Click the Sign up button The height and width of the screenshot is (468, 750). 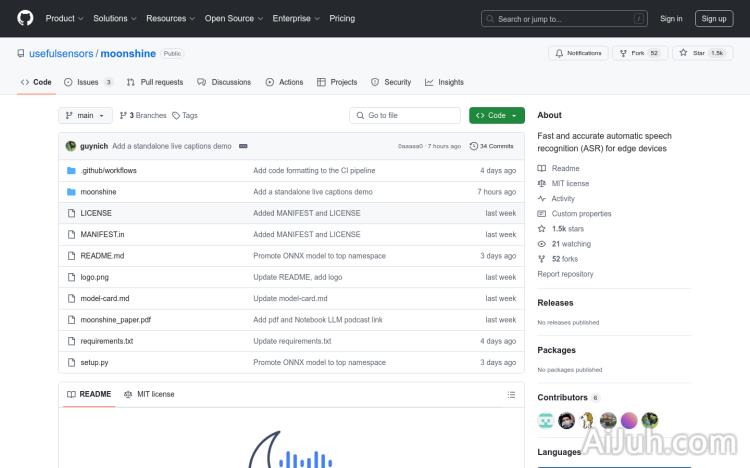714,18
